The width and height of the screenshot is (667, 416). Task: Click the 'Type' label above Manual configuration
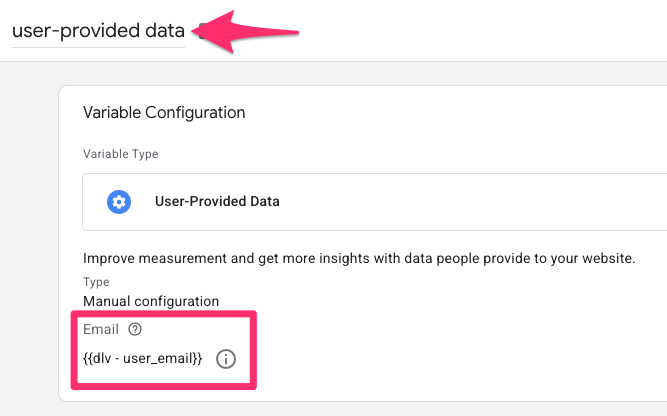click(x=96, y=282)
